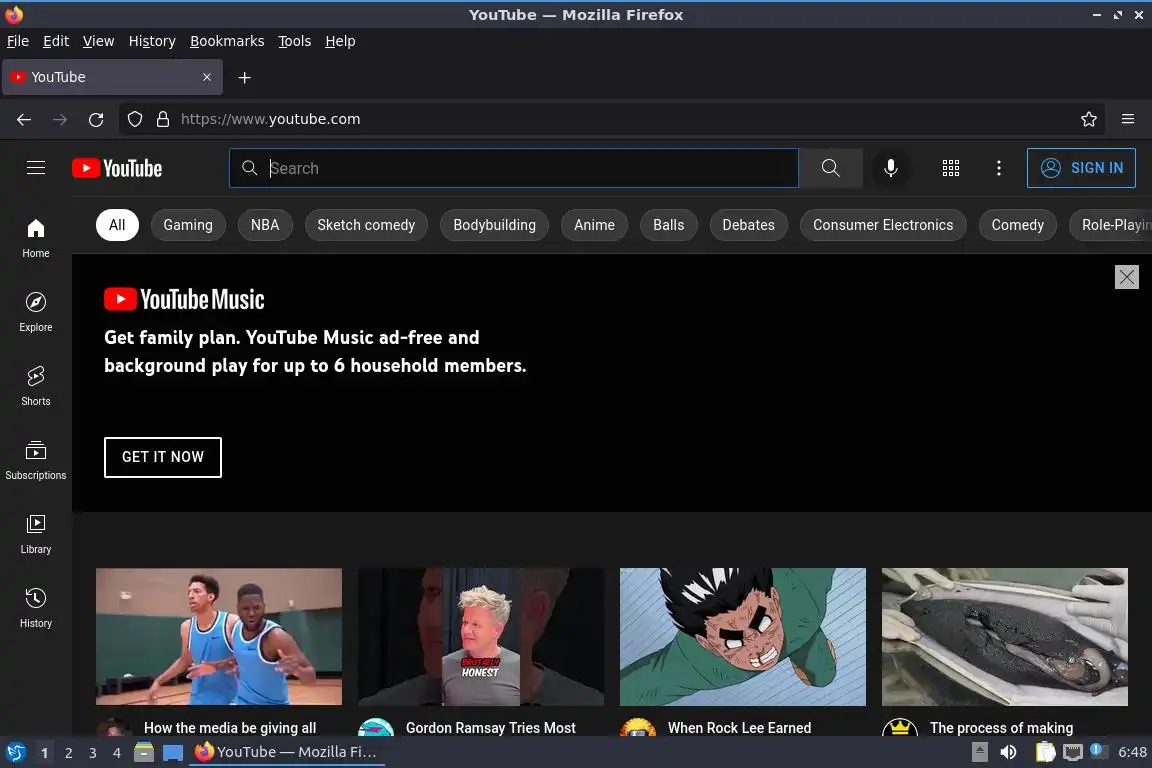The width and height of the screenshot is (1152, 768).
Task: Select the Anime filter chip
Action: [594, 225]
